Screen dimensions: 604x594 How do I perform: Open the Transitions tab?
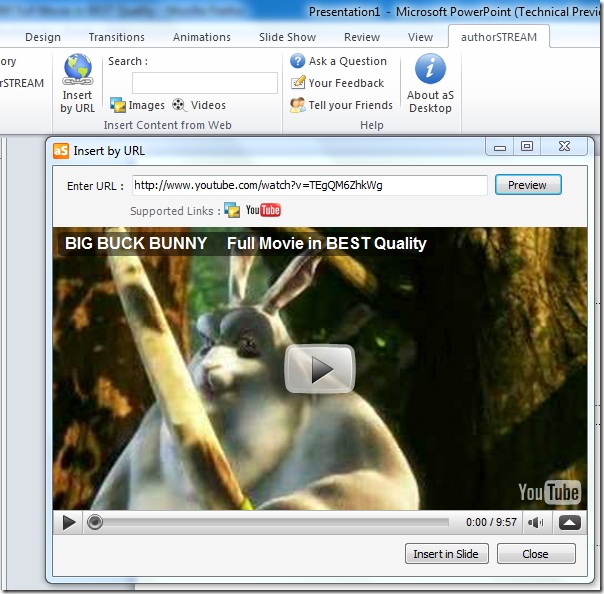pyautogui.click(x=117, y=37)
